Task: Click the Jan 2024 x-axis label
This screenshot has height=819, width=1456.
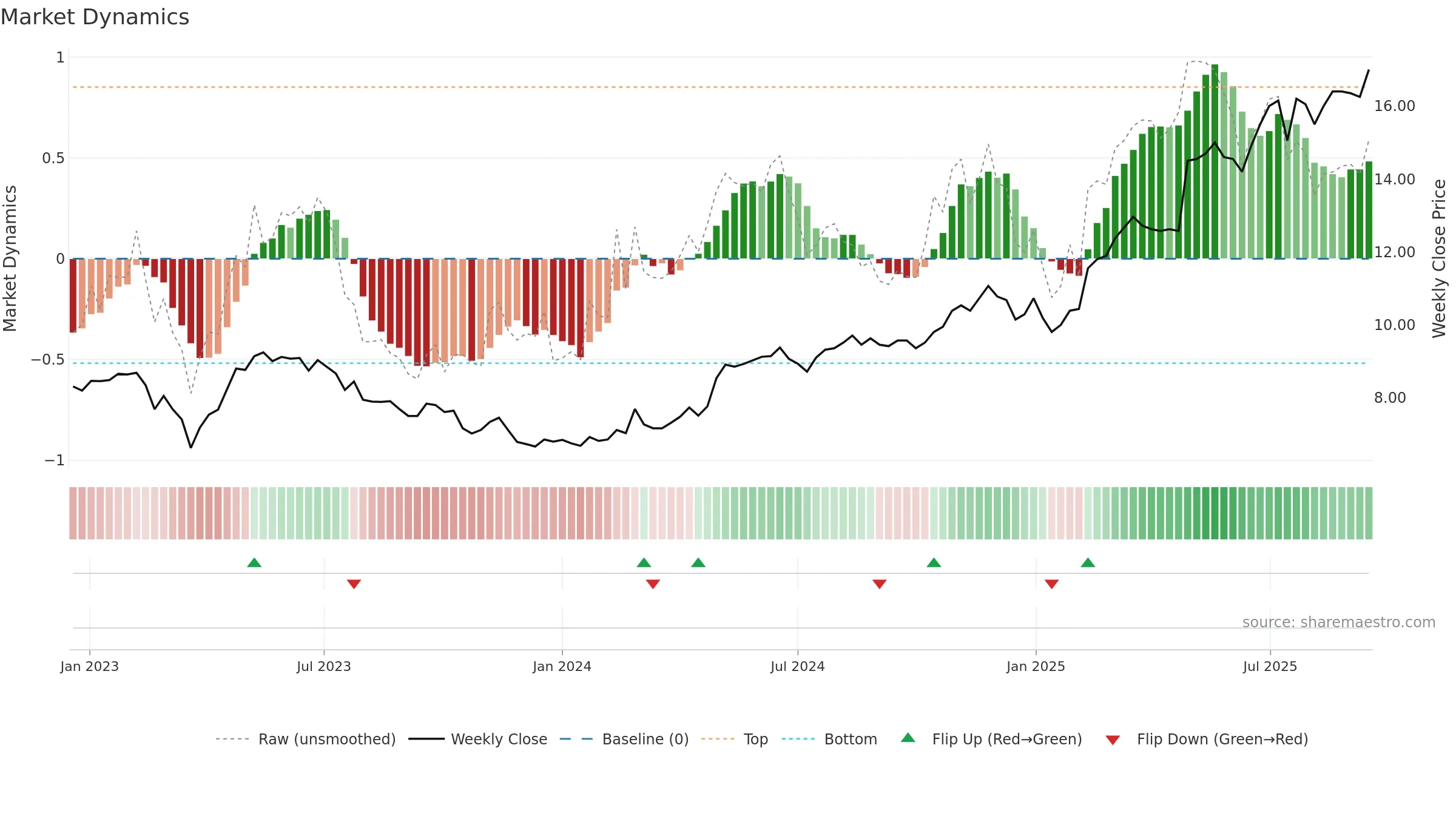Action: tap(562, 666)
